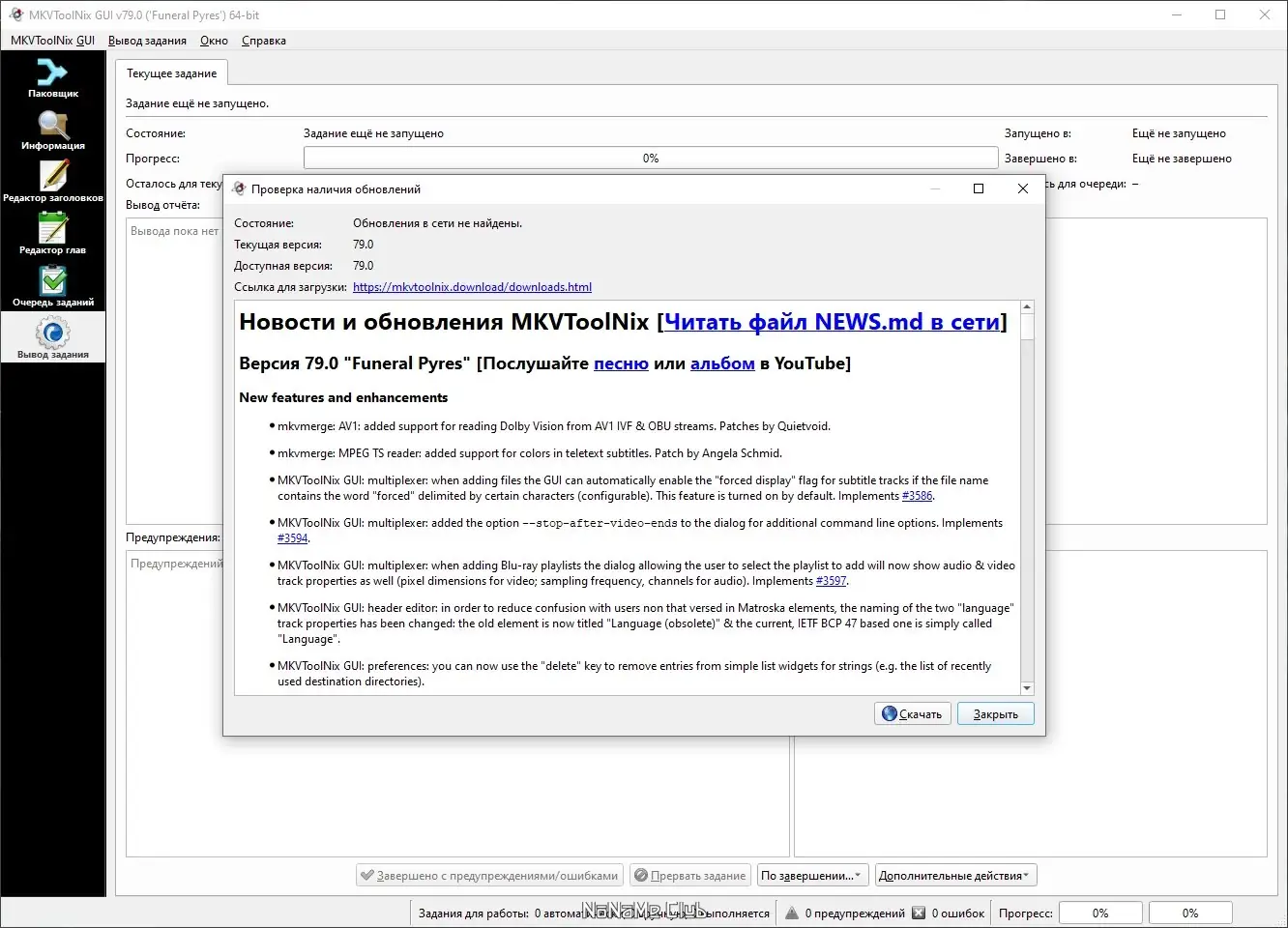This screenshot has height=928, width=1288.
Task: Follow the песню song link
Action: coord(621,363)
